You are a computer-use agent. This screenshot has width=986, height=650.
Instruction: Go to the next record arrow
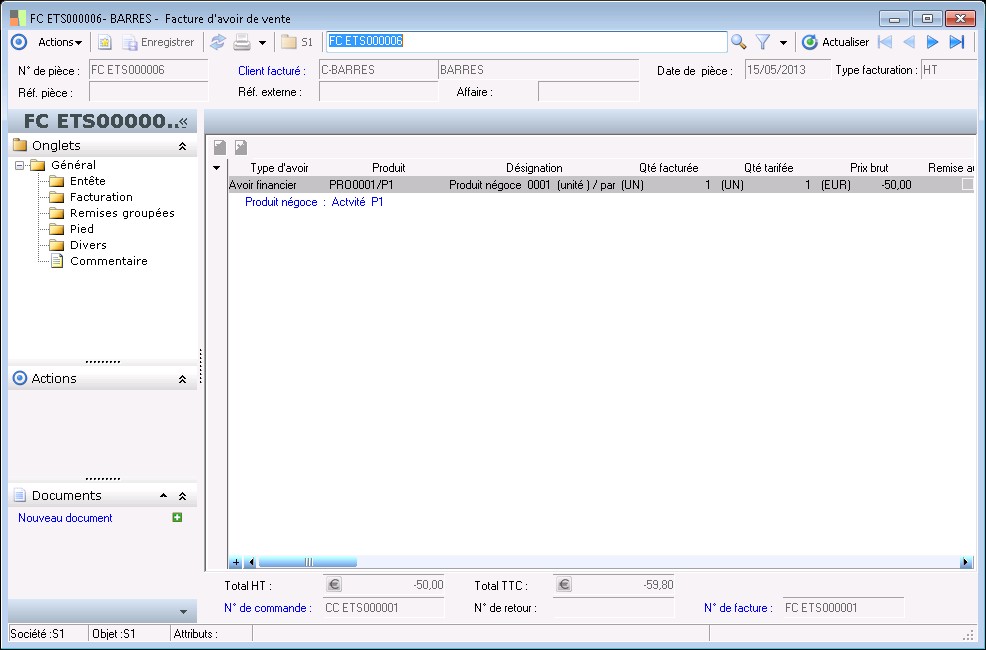tap(932, 42)
